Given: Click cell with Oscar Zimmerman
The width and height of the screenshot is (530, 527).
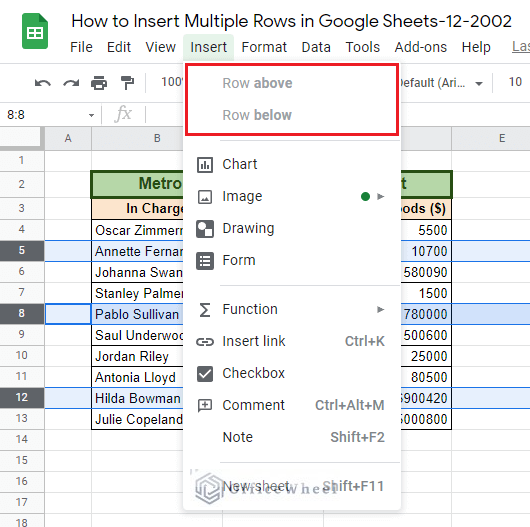Looking at the screenshot, I should pyautogui.click(x=138, y=230).
